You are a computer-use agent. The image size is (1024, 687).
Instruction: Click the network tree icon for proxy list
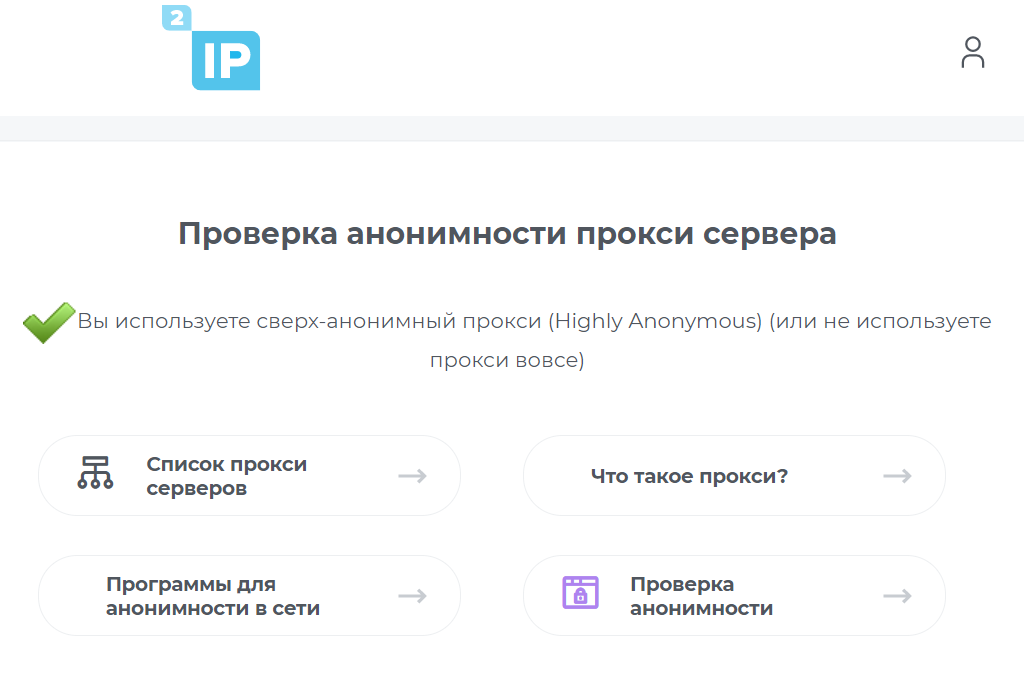coord(95,473)
